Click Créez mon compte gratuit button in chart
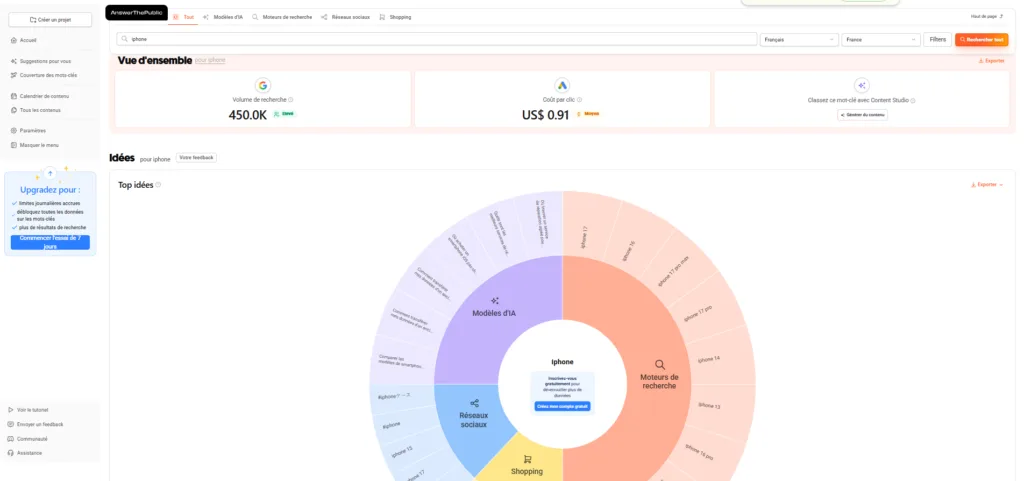 562,407
